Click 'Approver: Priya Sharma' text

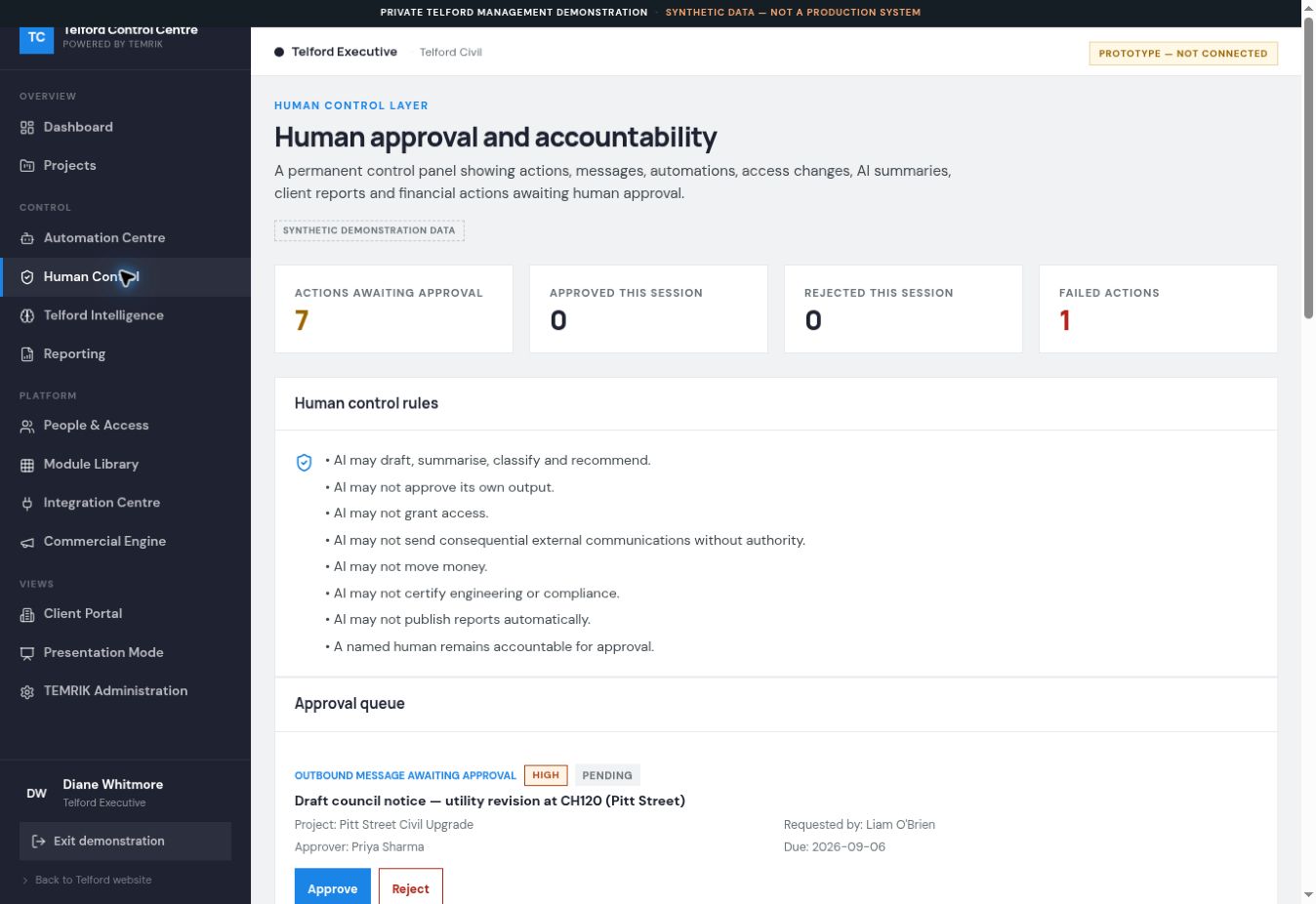[359, 847]
